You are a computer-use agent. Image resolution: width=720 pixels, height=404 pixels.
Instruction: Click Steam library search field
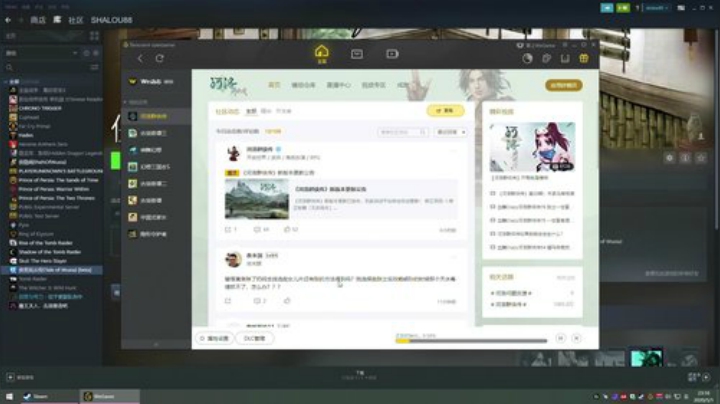(46, 67)
